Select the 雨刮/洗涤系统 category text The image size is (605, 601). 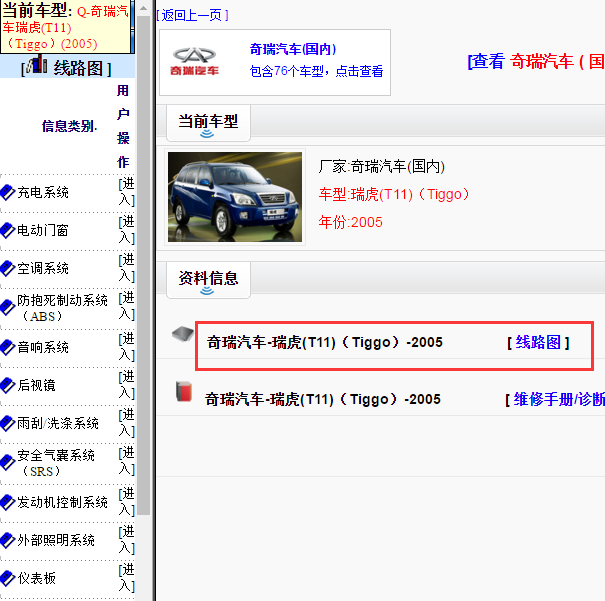click(x=58, y=424)
